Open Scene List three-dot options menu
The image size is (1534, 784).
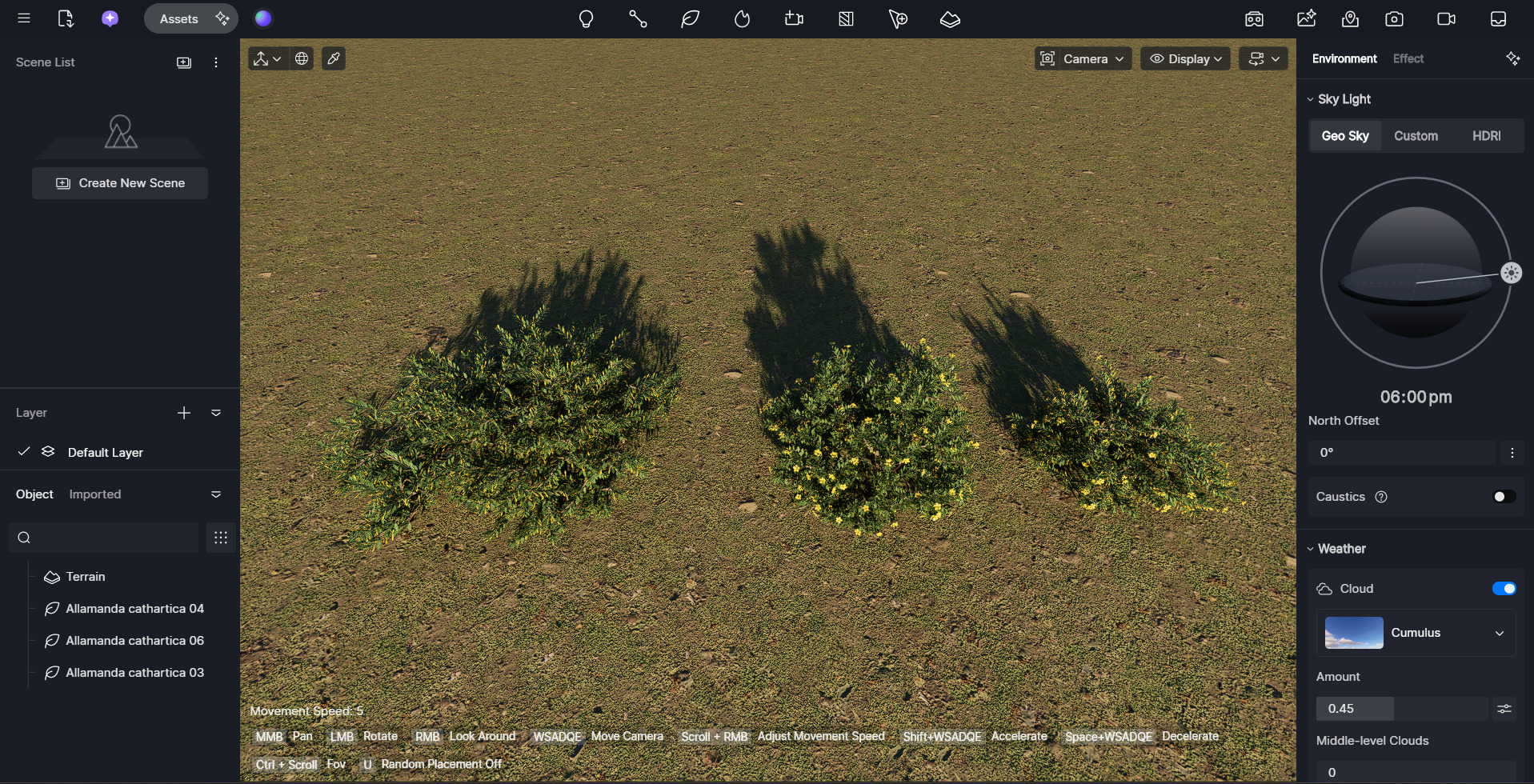click(216, 62)
